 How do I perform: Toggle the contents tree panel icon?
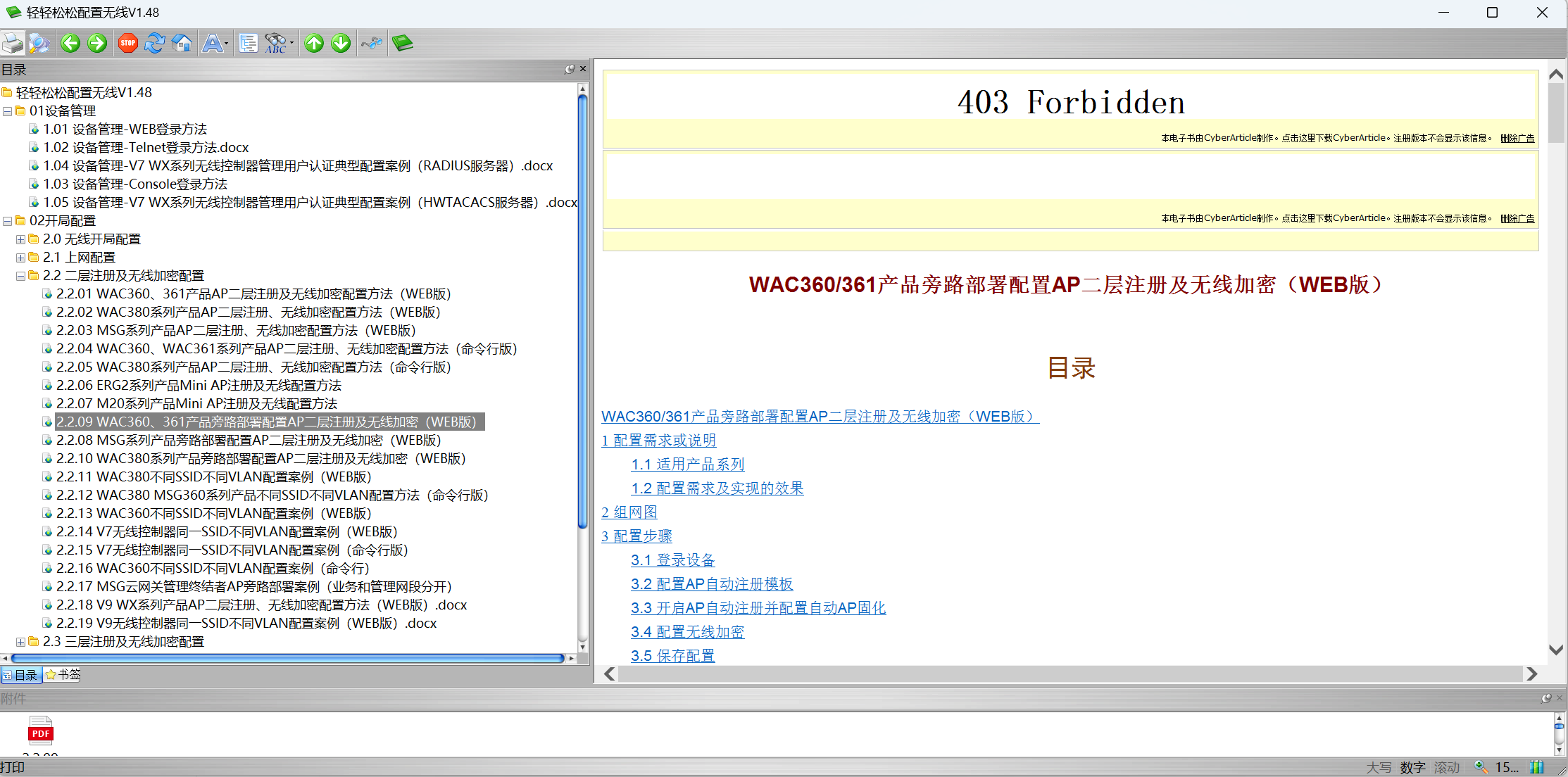tap(248, 44)
